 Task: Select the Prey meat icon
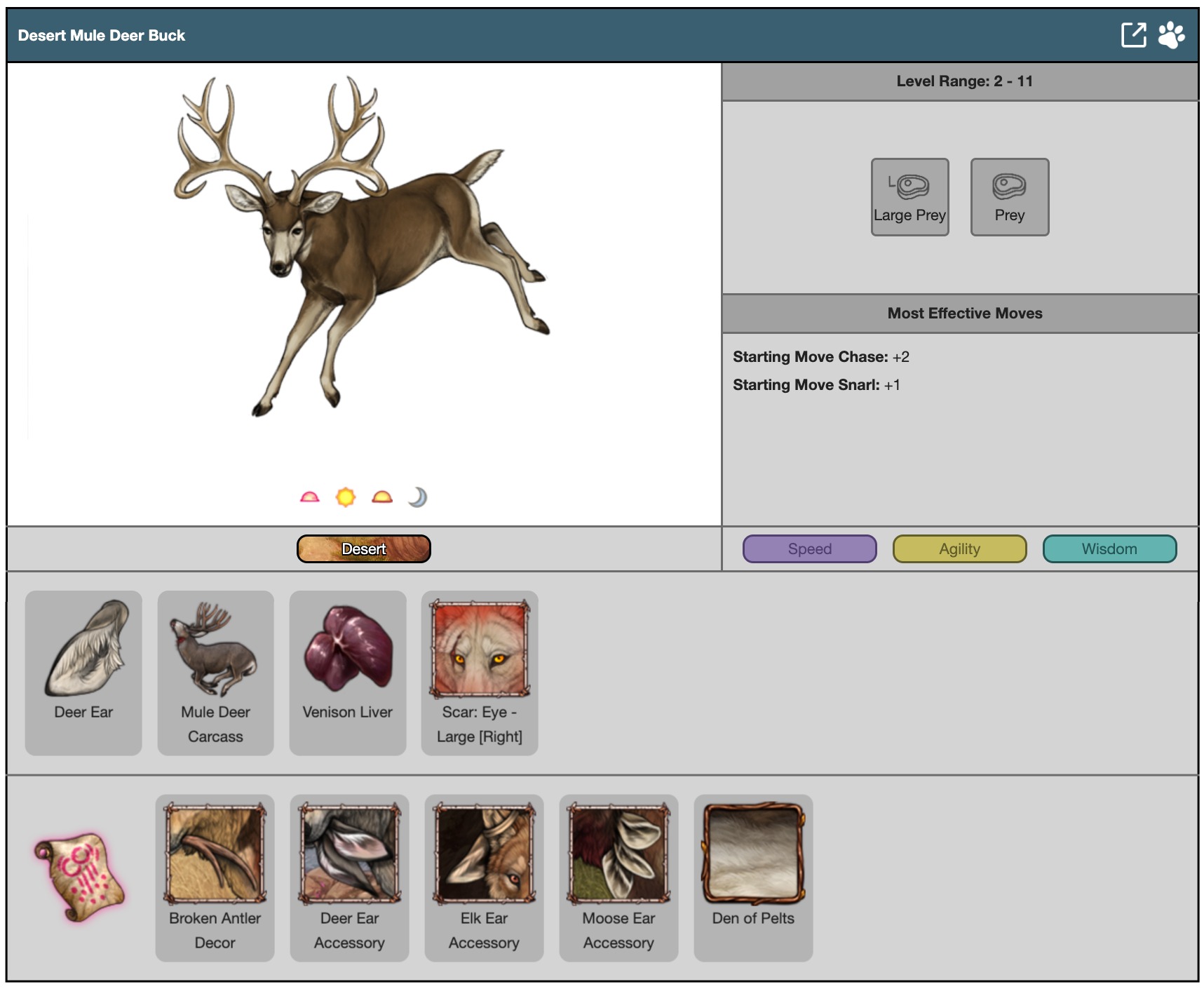[1009, 197]
